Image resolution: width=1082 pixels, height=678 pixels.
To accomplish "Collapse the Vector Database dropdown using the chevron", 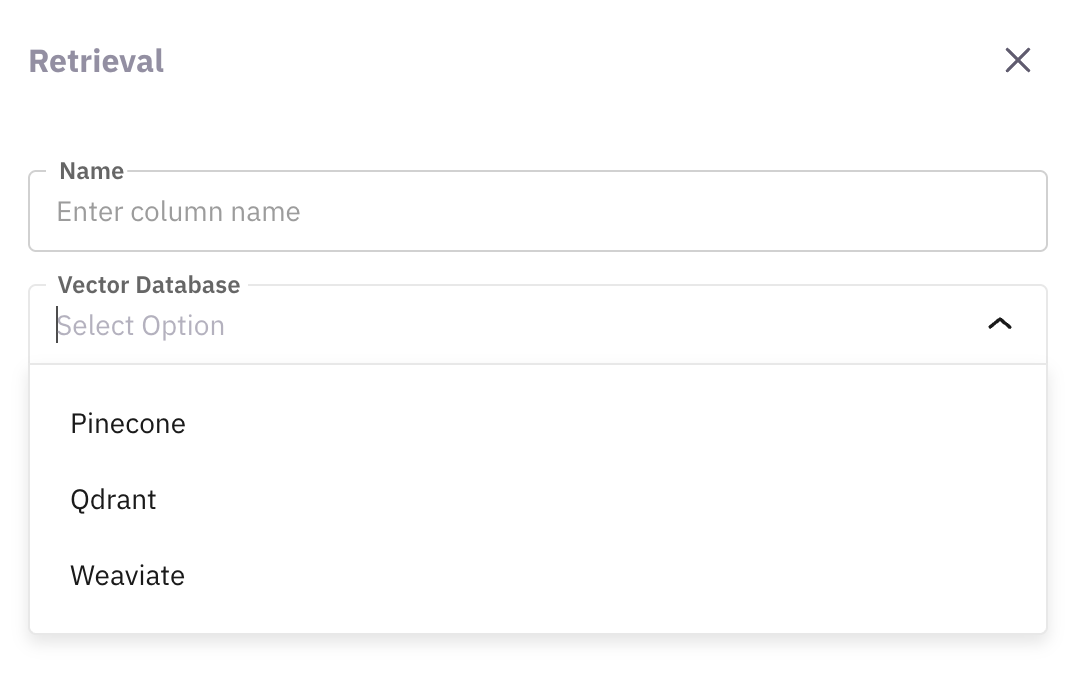I will pos(999,324).
